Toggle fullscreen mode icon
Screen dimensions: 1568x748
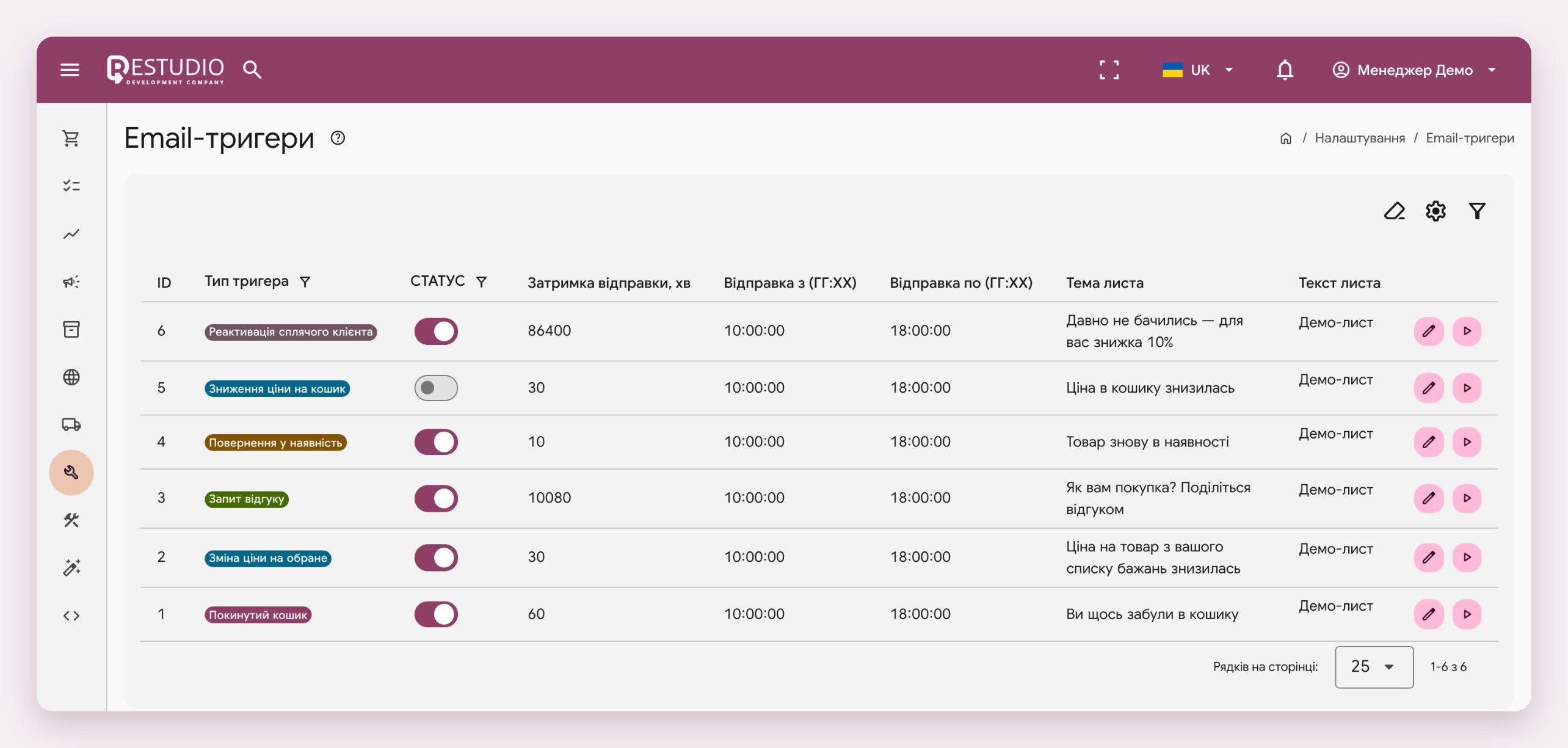pos(1109,70)
